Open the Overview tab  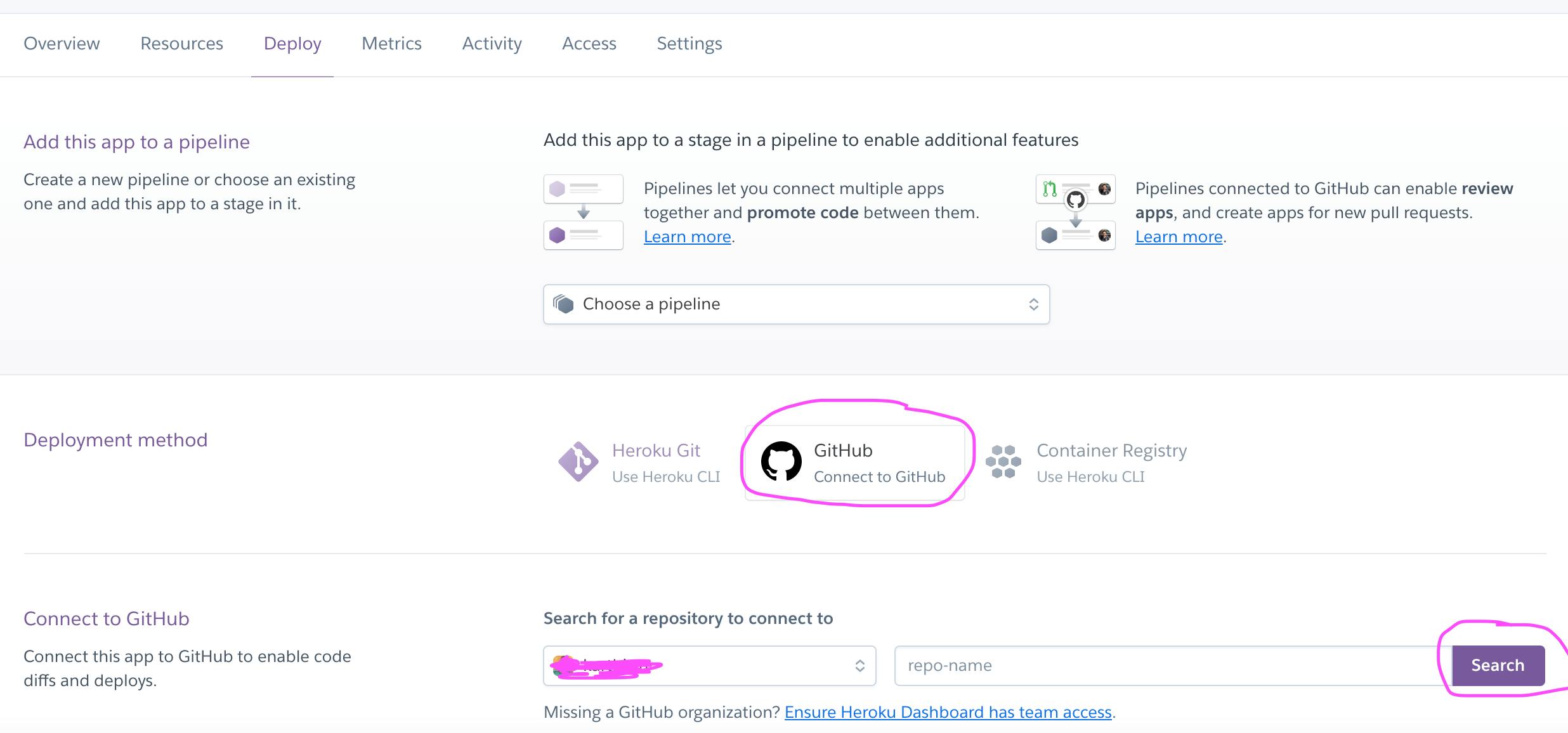62,43
